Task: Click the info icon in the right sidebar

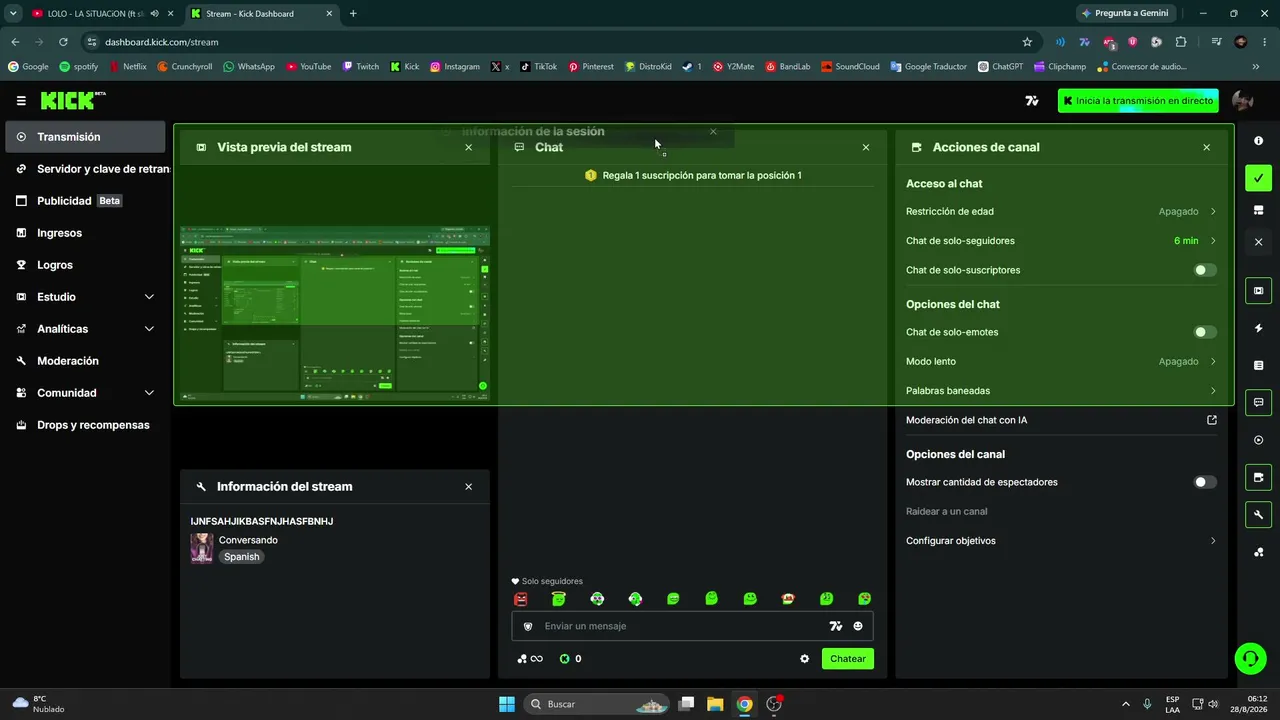Action: click(x=1259, y=141)
